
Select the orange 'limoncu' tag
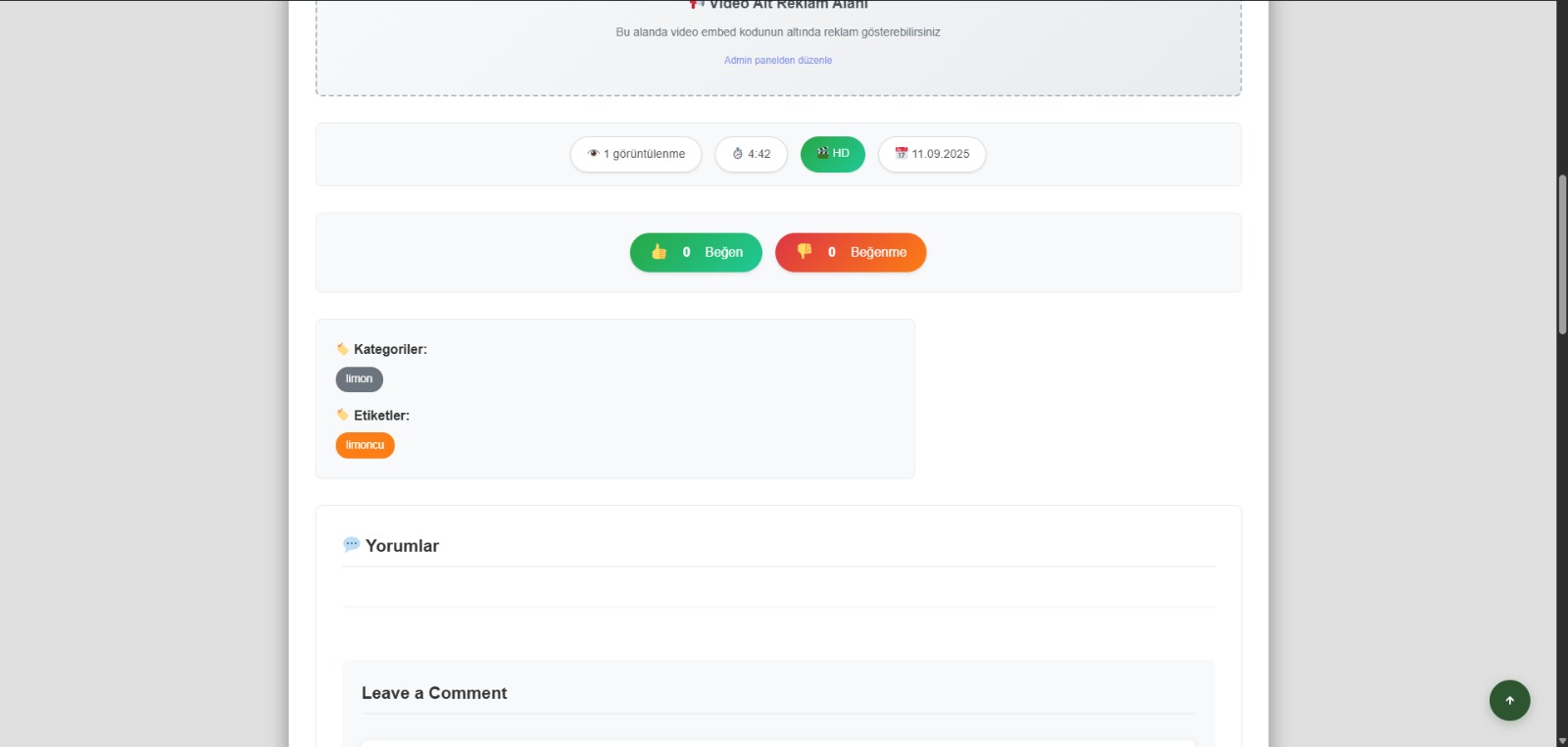[365, 445]
